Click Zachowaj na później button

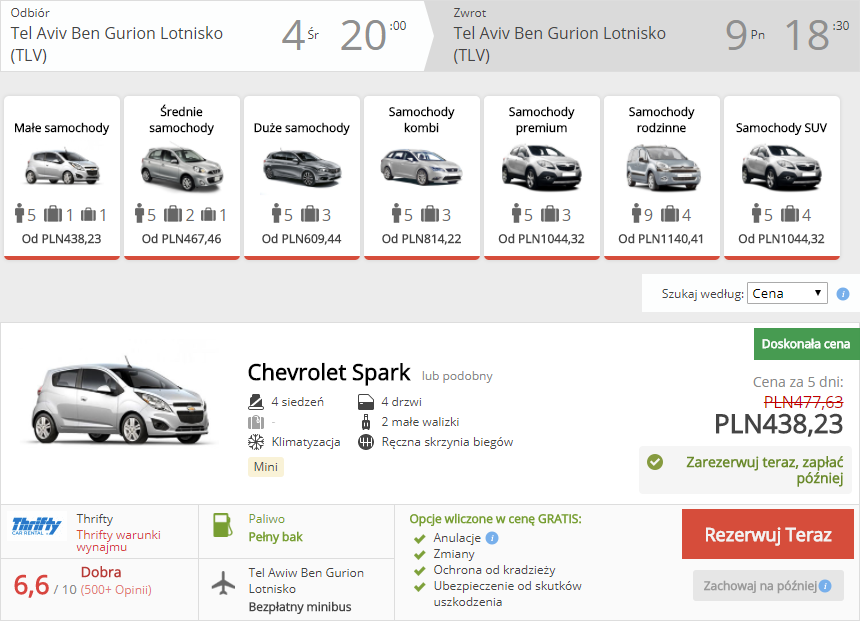coord(768,586)
